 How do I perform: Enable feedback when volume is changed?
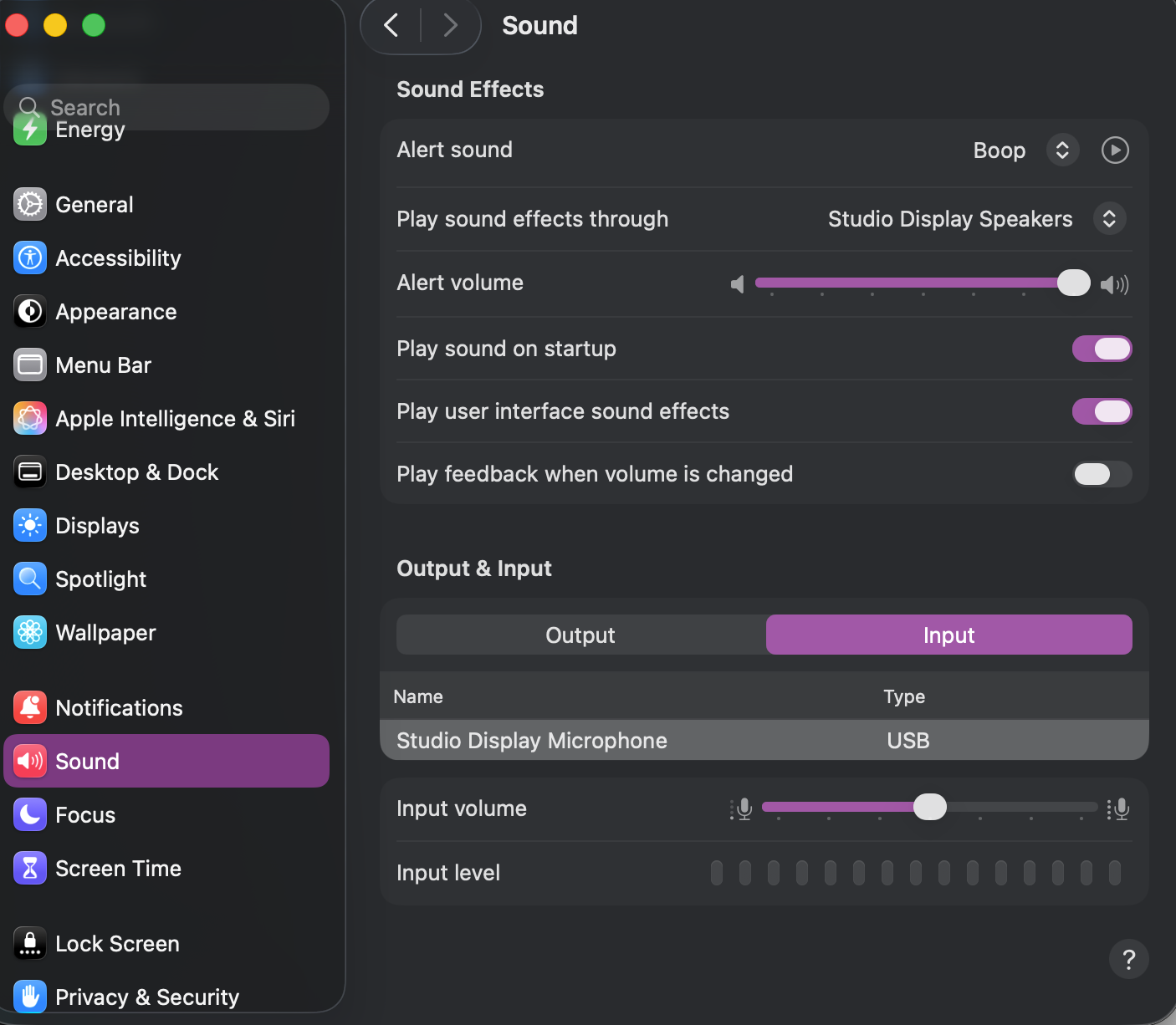pos(1102,474)
